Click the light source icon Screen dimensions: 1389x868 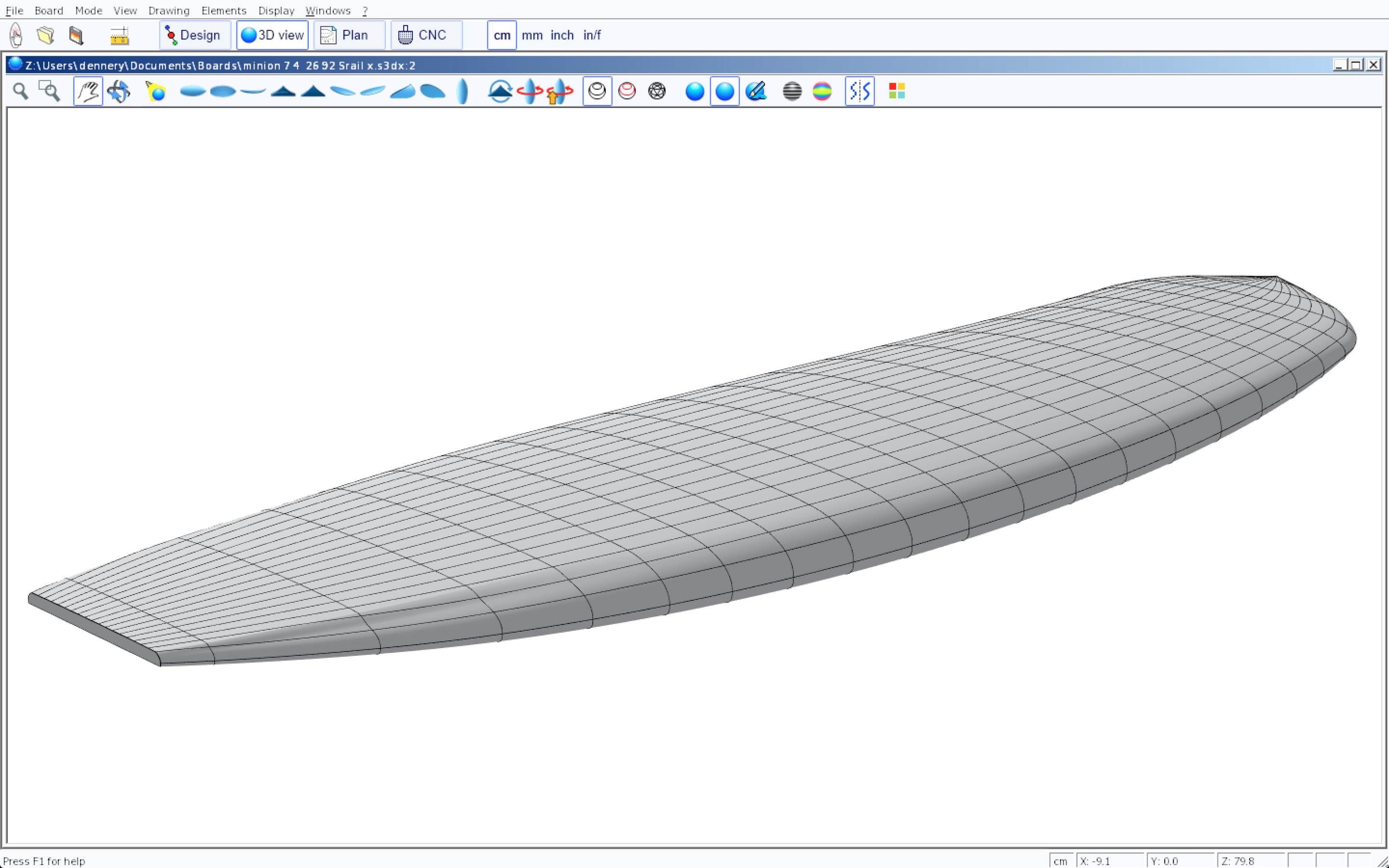point(156,91)
